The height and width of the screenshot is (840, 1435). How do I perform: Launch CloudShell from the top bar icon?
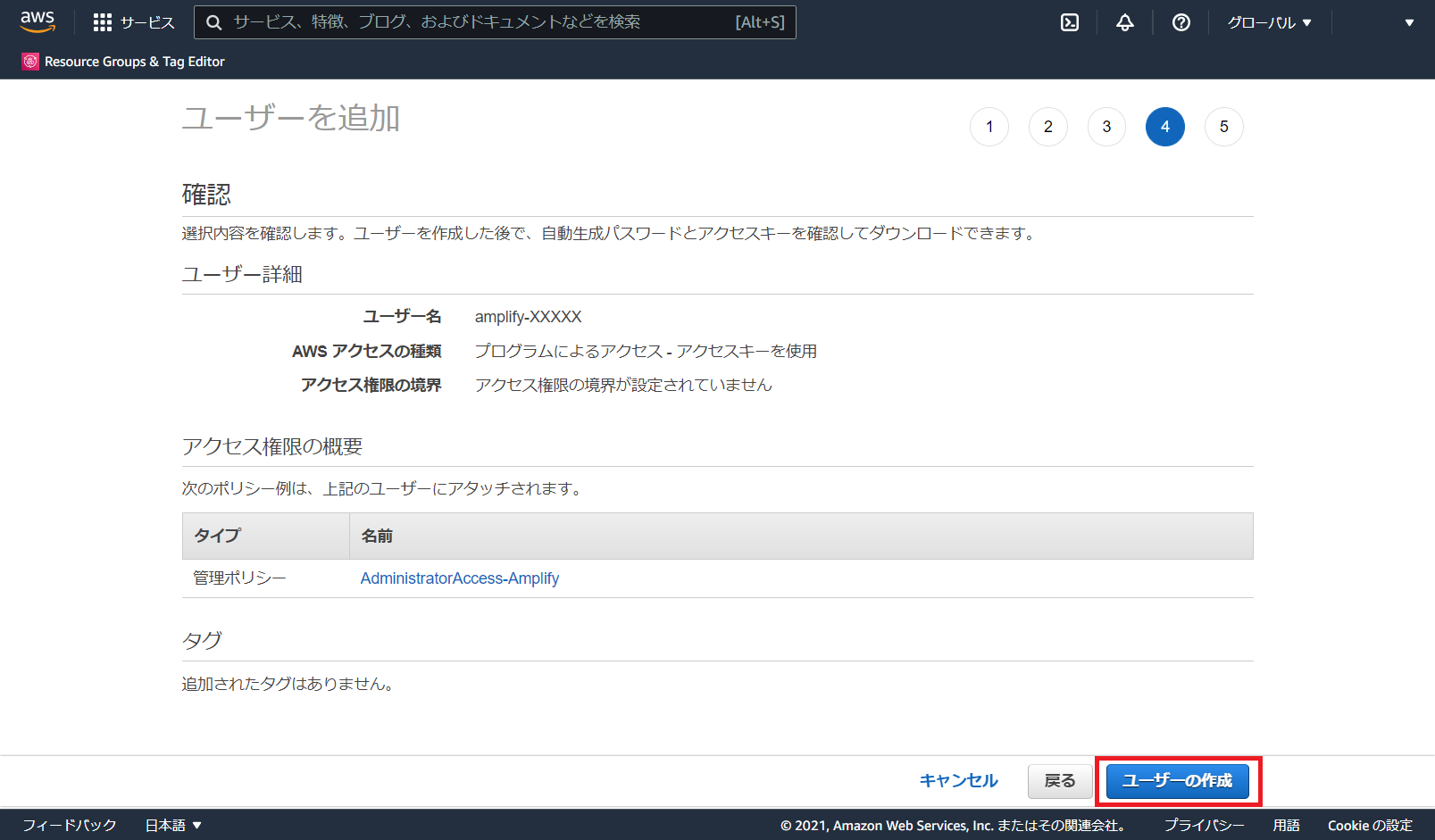pos(1069,22)
